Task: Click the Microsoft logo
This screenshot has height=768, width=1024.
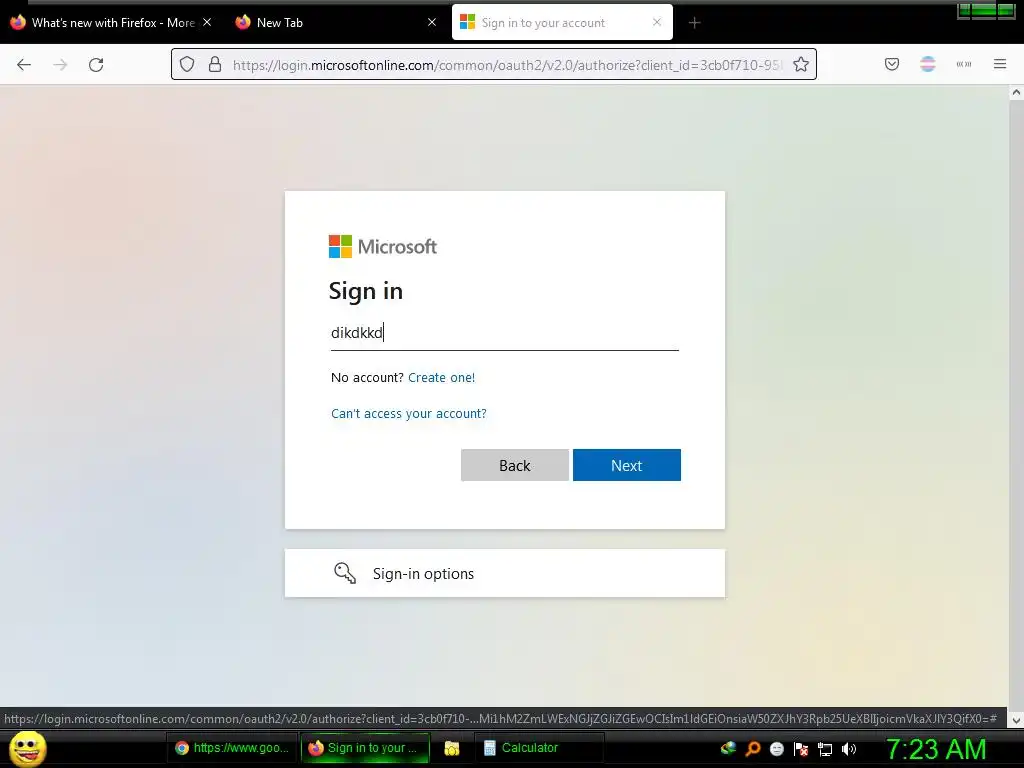Action: tap(383, 247)
